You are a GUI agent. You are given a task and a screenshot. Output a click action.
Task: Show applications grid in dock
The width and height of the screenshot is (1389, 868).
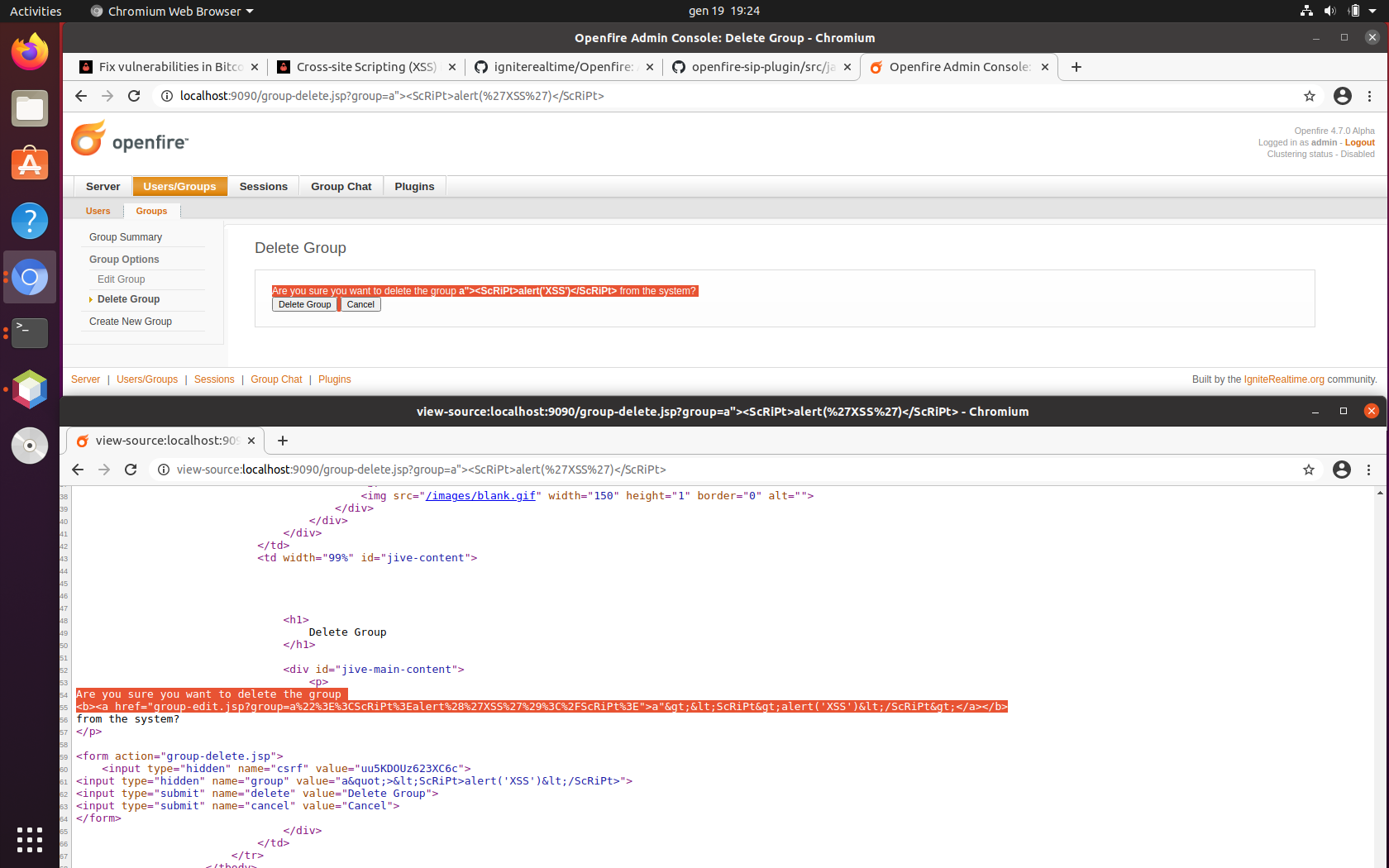(x=30, y=839)
